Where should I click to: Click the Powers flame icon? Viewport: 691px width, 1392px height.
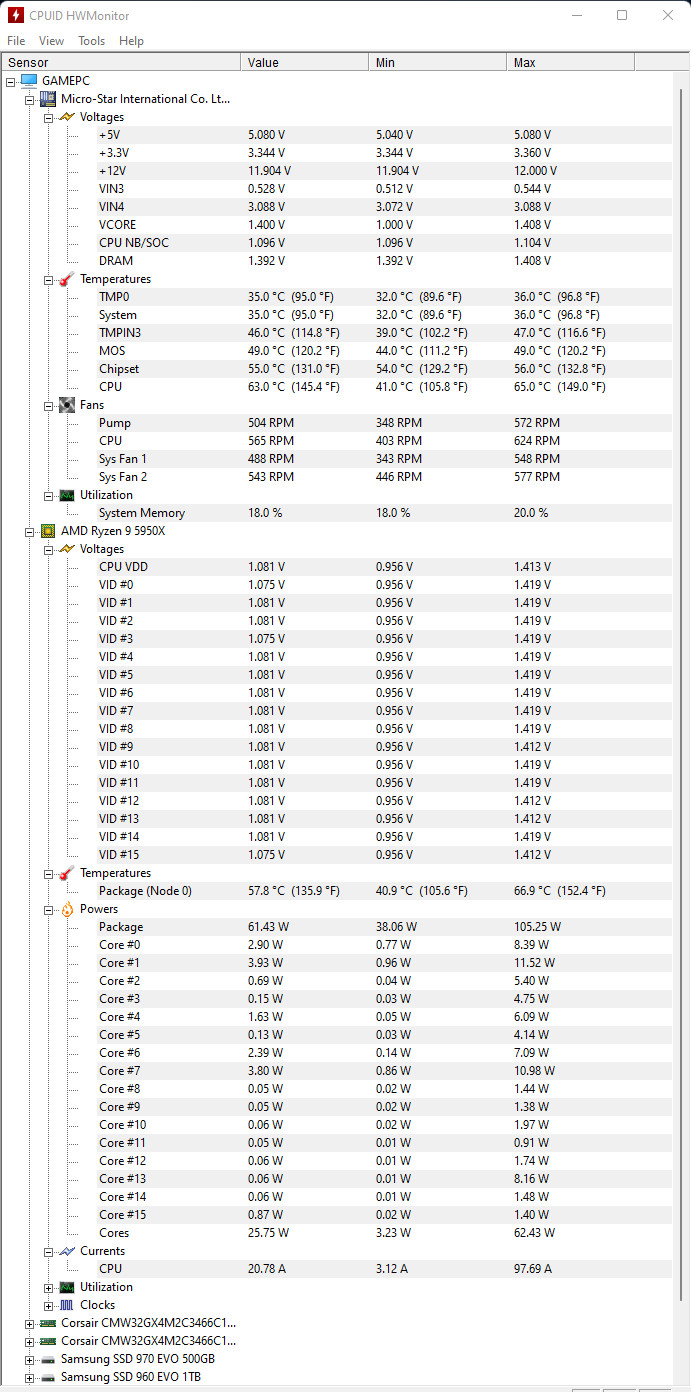pos(67,909)
